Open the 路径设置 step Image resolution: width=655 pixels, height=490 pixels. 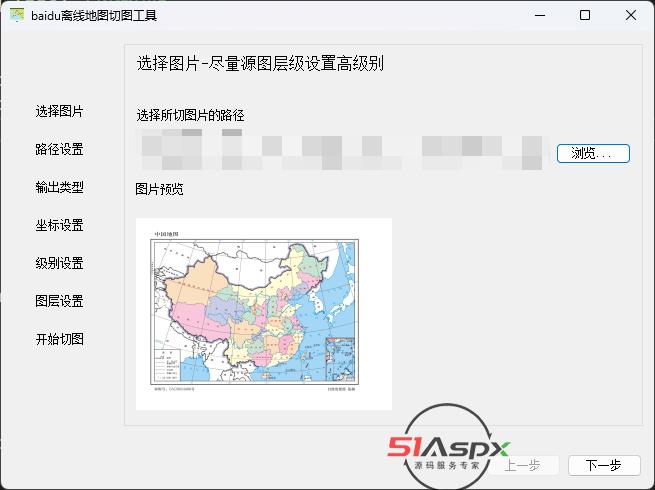pyautogui.click(x=59, y=149)
